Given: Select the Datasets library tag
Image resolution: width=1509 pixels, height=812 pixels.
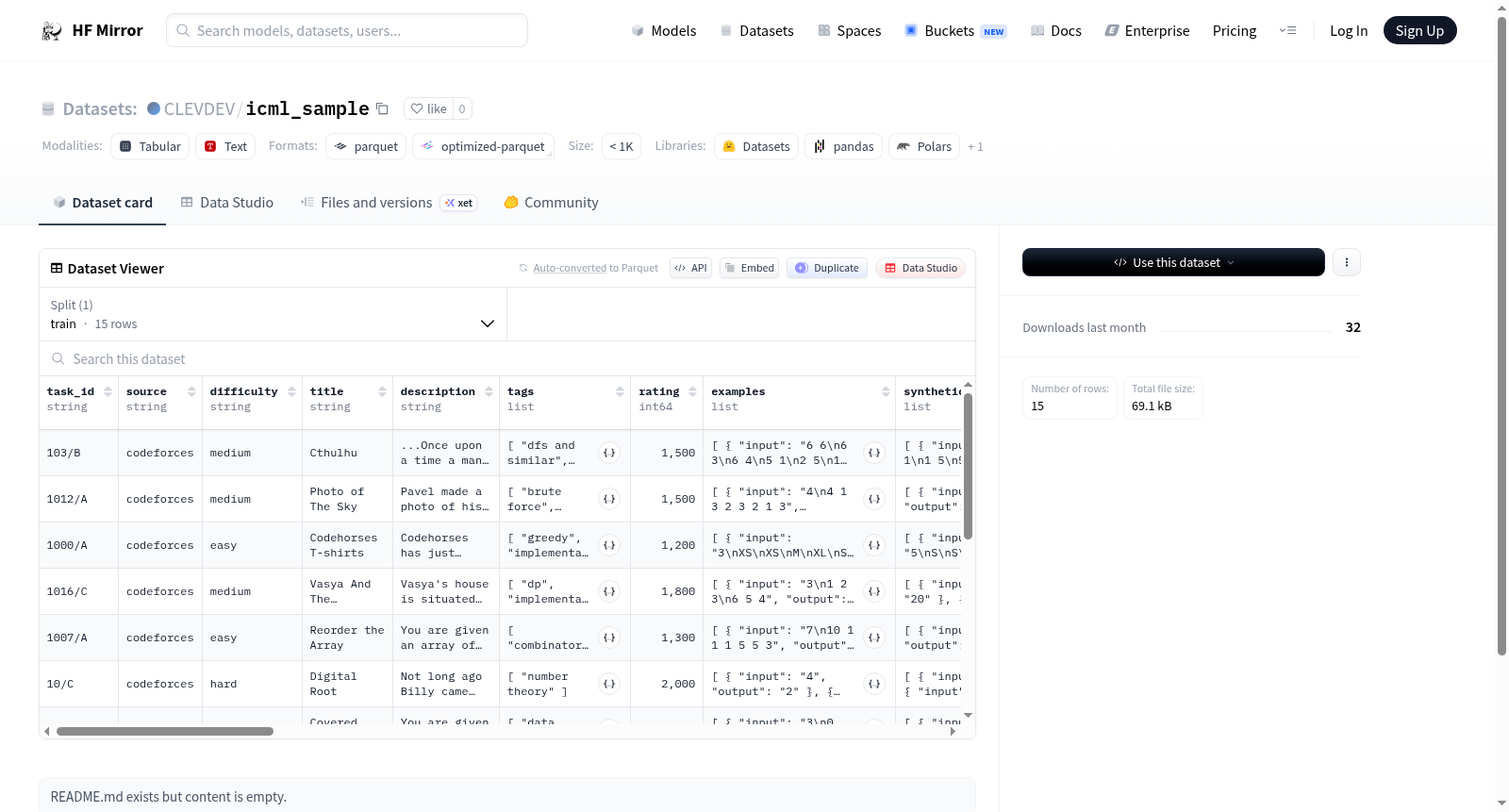Looking at the screenshot, I should point(756,146).
